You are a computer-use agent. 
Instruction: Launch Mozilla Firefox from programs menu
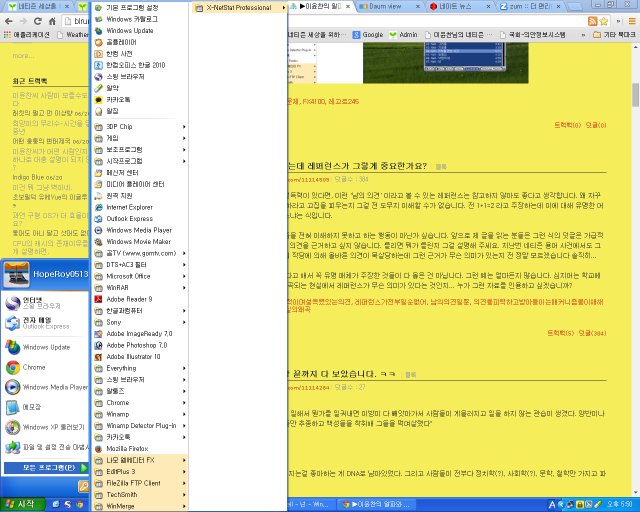coord(127,448)
